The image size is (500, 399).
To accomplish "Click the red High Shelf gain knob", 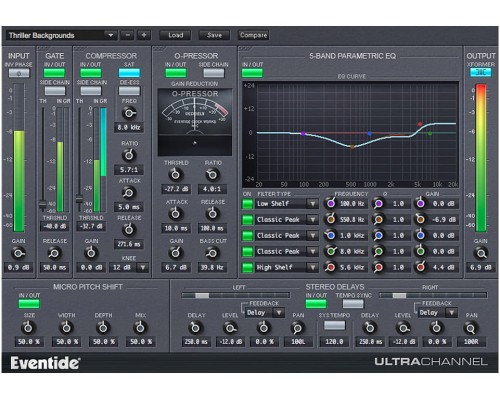I will tap(421, 267).
